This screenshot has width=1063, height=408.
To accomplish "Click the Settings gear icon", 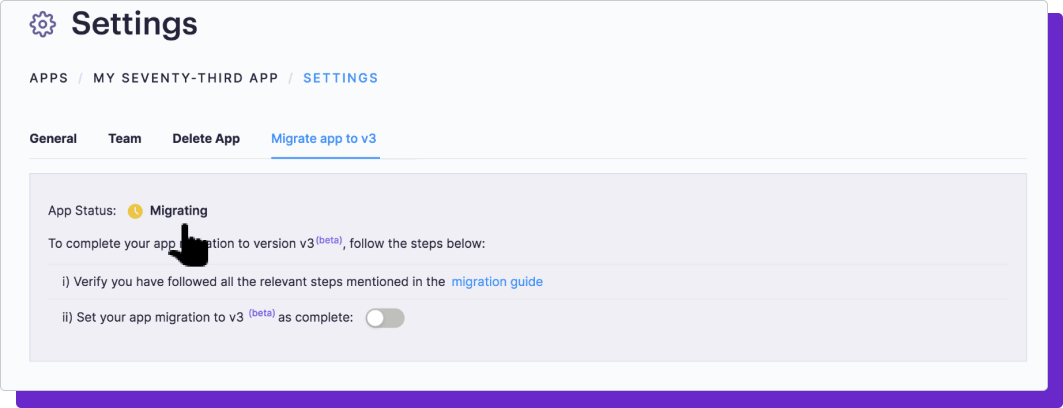I will (43, 24).
